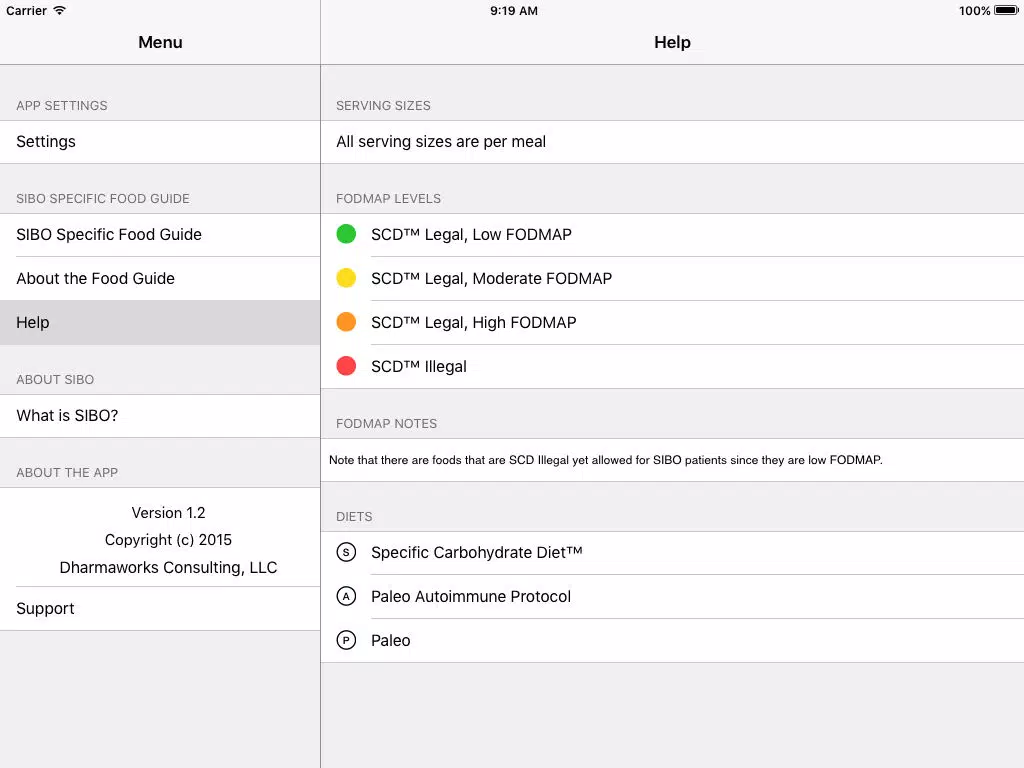Click the APP SETTINGS section header
This screenshot has height=768, width=1024.
[x=61, y=106]
